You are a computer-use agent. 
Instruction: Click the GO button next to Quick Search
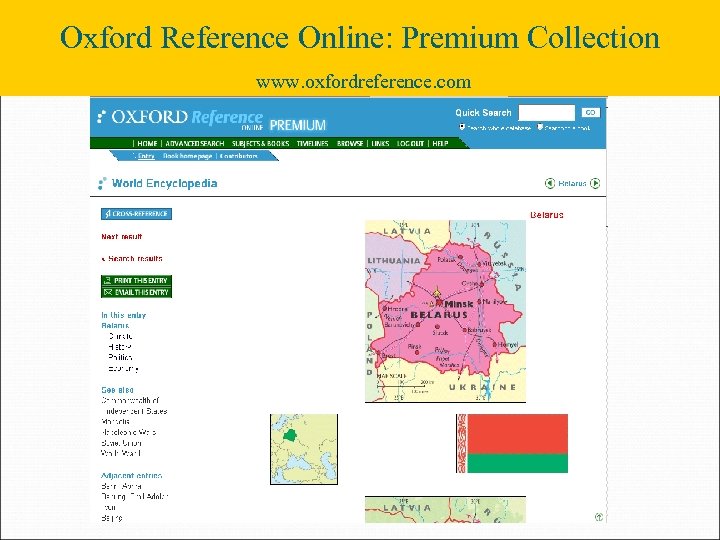591,112
